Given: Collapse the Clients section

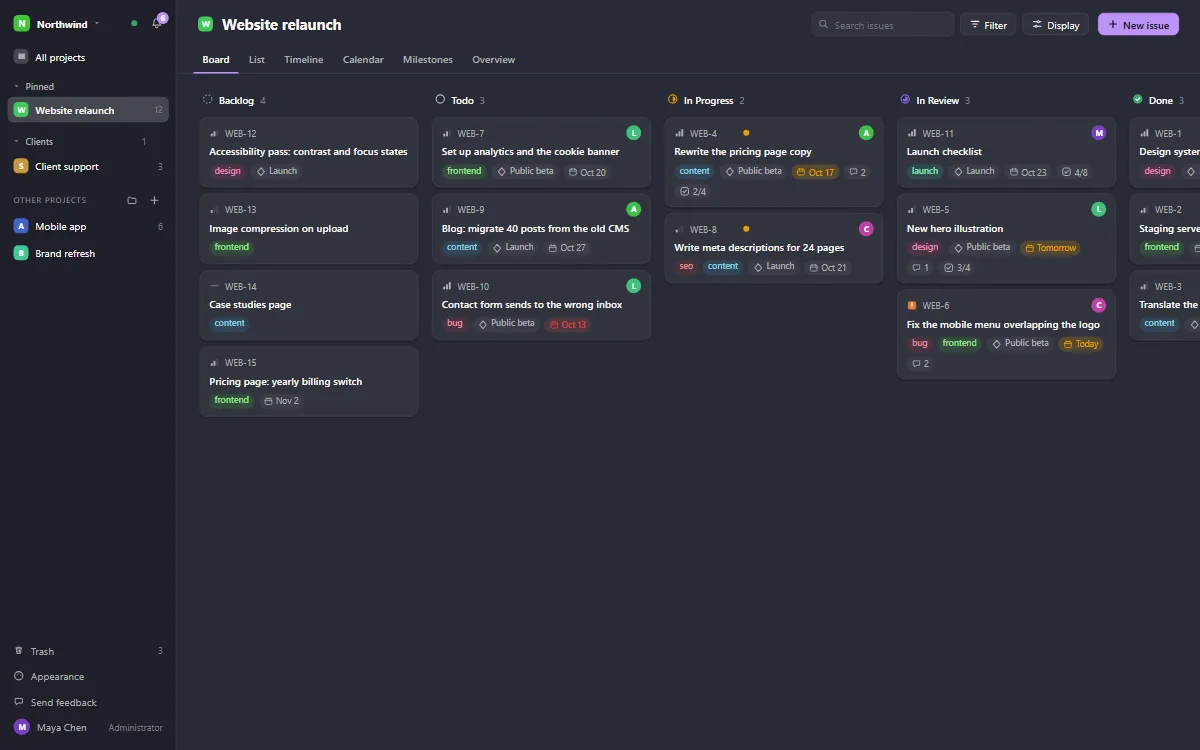Looking at the screenshot, I should [17, 142].
